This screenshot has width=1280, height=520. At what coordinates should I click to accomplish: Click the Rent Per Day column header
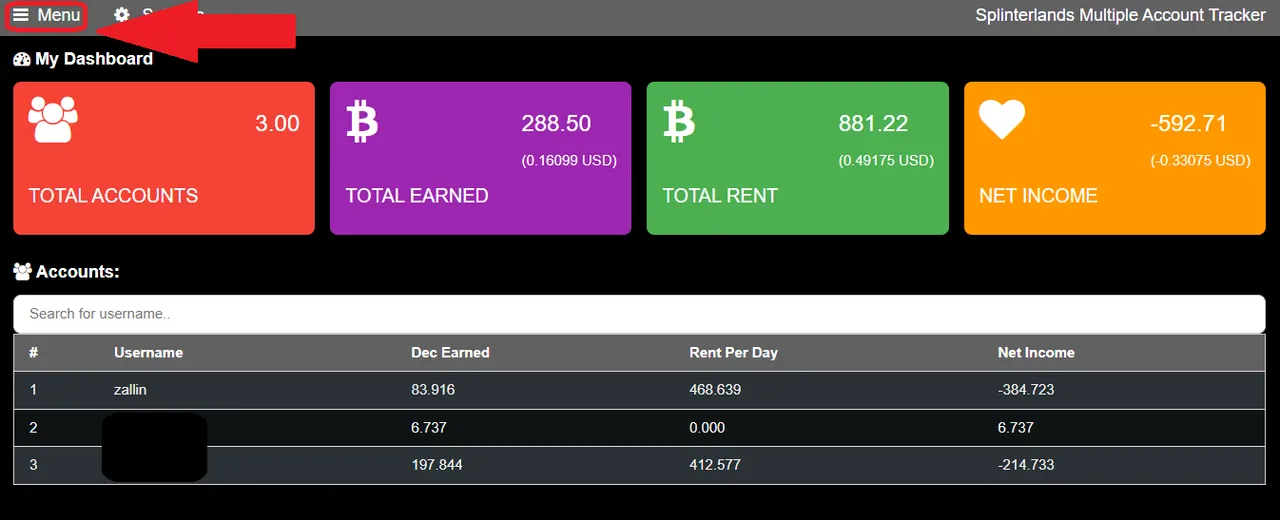(x=733, y=352)
